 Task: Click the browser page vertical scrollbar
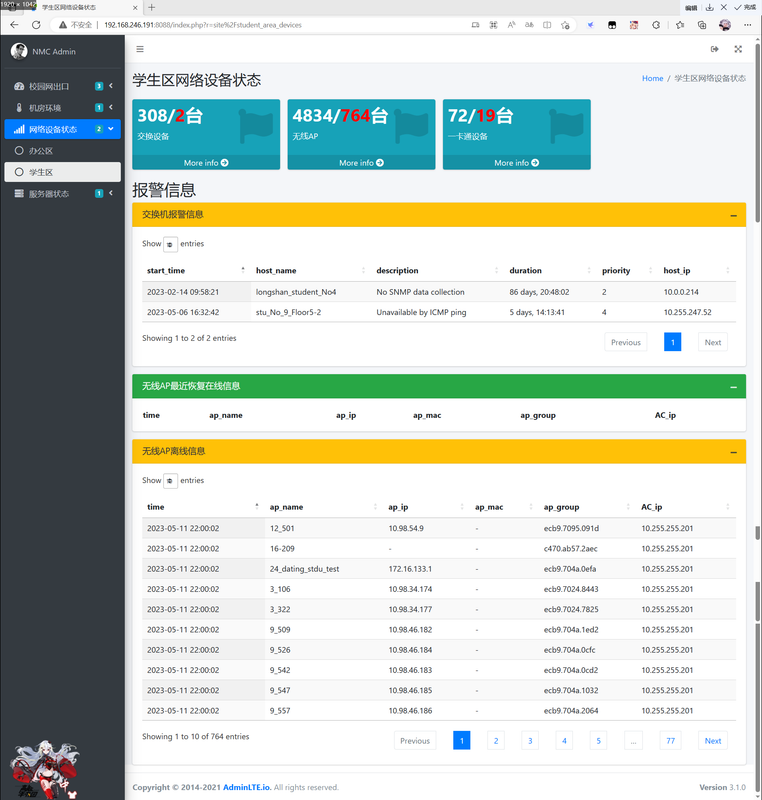[757, 135]
